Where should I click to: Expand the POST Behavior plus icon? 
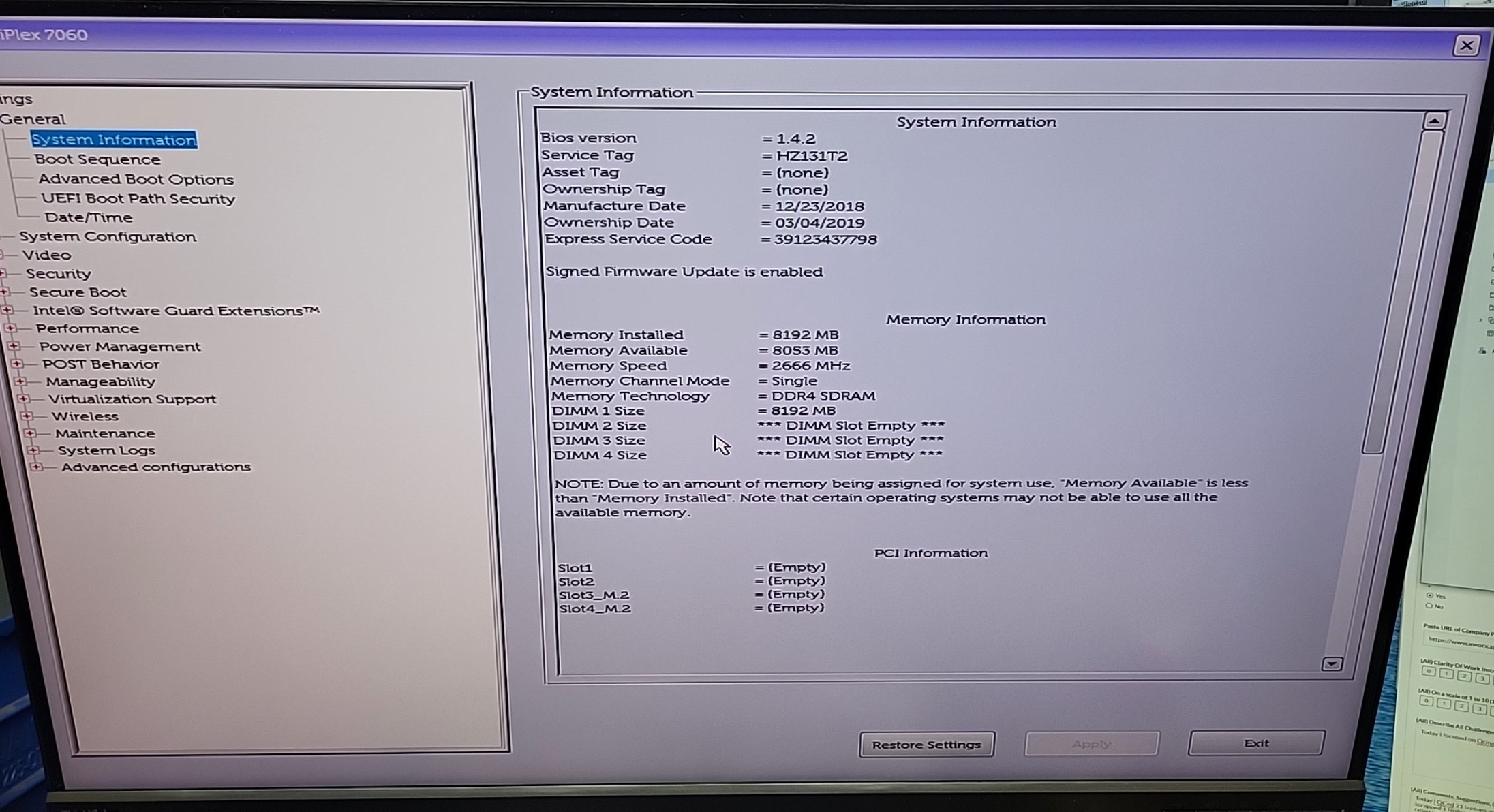[18, 364]
